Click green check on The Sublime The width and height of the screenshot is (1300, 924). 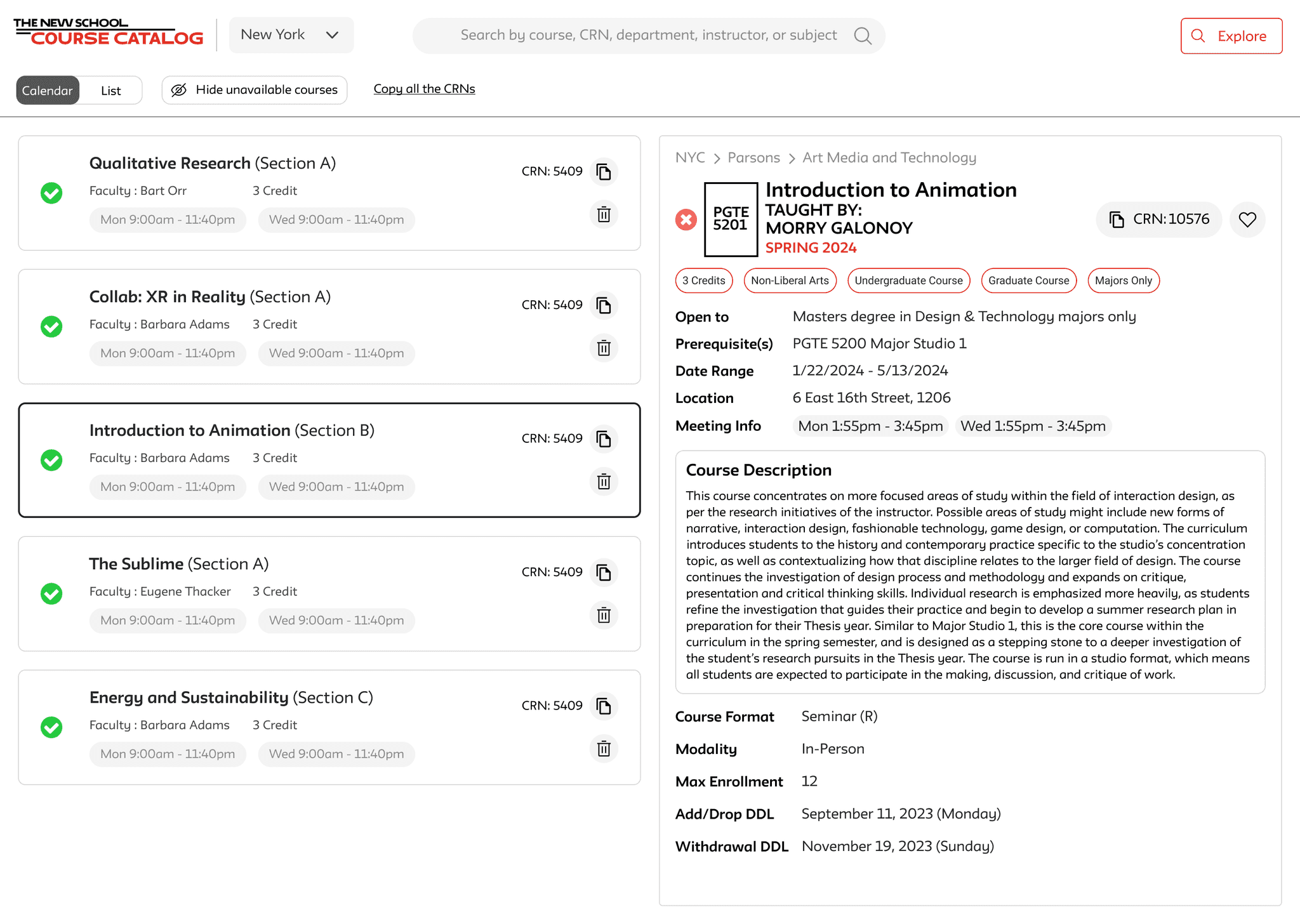click(51, 593)
